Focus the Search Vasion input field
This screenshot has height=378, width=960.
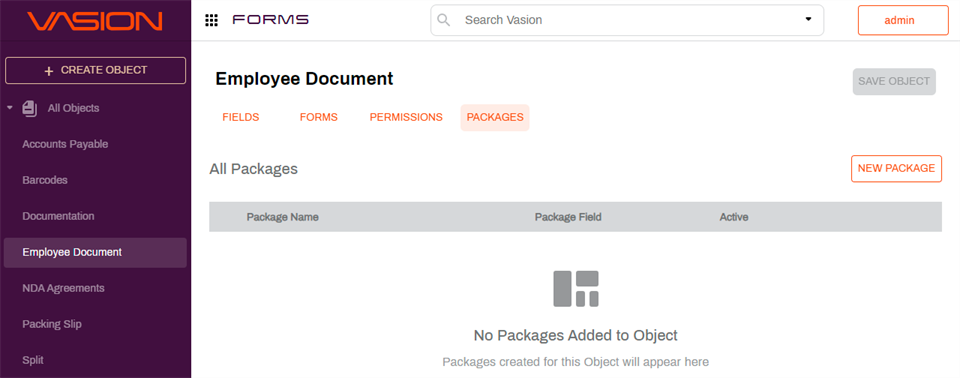point(627,20)
